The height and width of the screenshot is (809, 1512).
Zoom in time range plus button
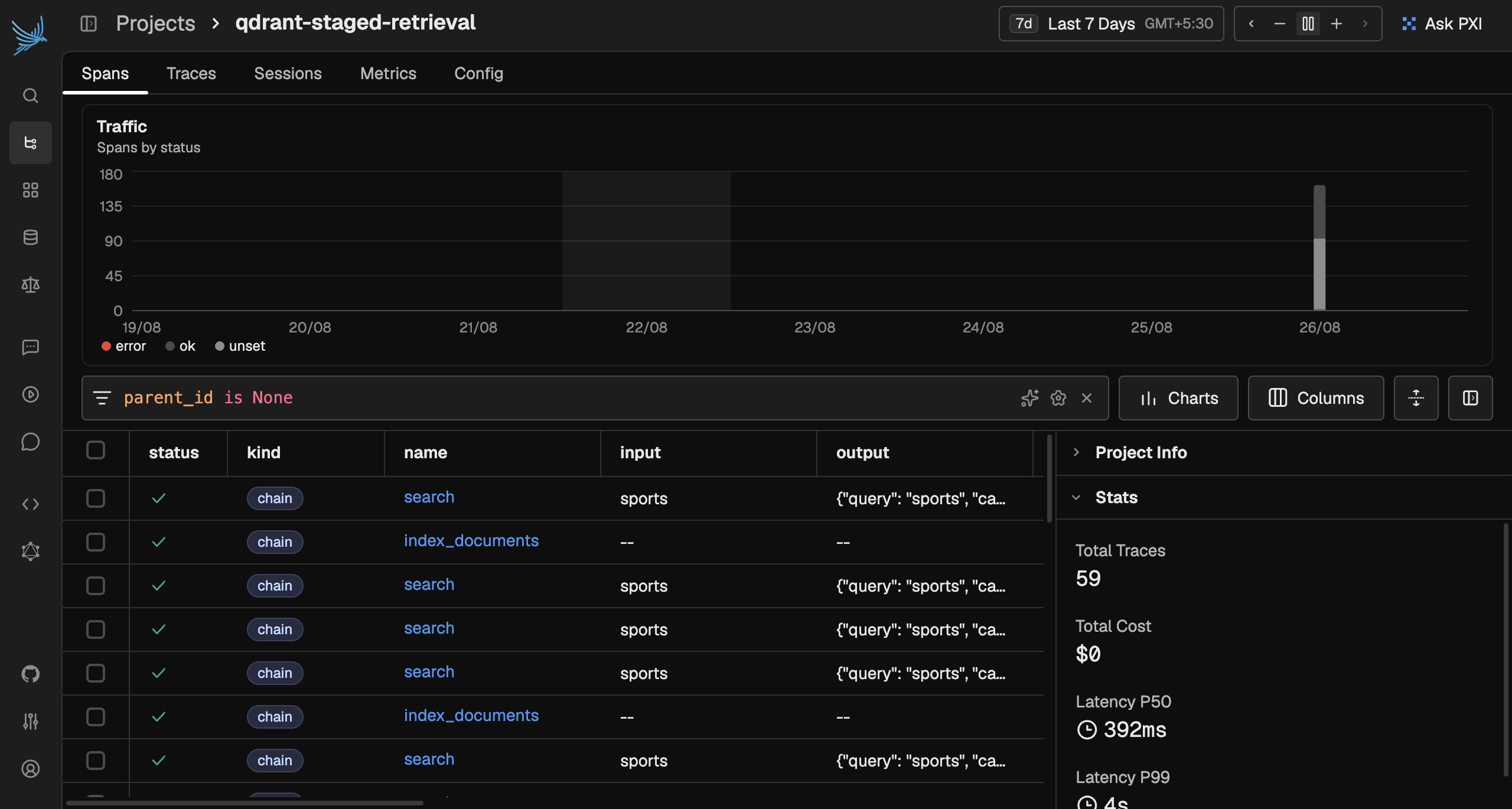click(x=1336, y=24)
